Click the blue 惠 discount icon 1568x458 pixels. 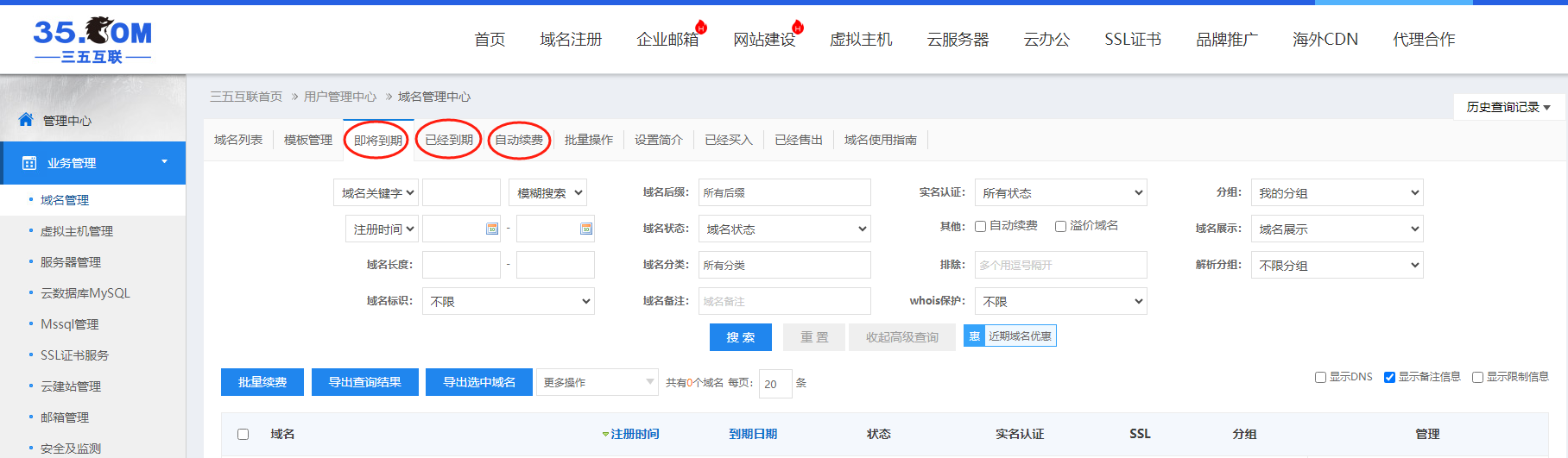click(x=974, y=336)
